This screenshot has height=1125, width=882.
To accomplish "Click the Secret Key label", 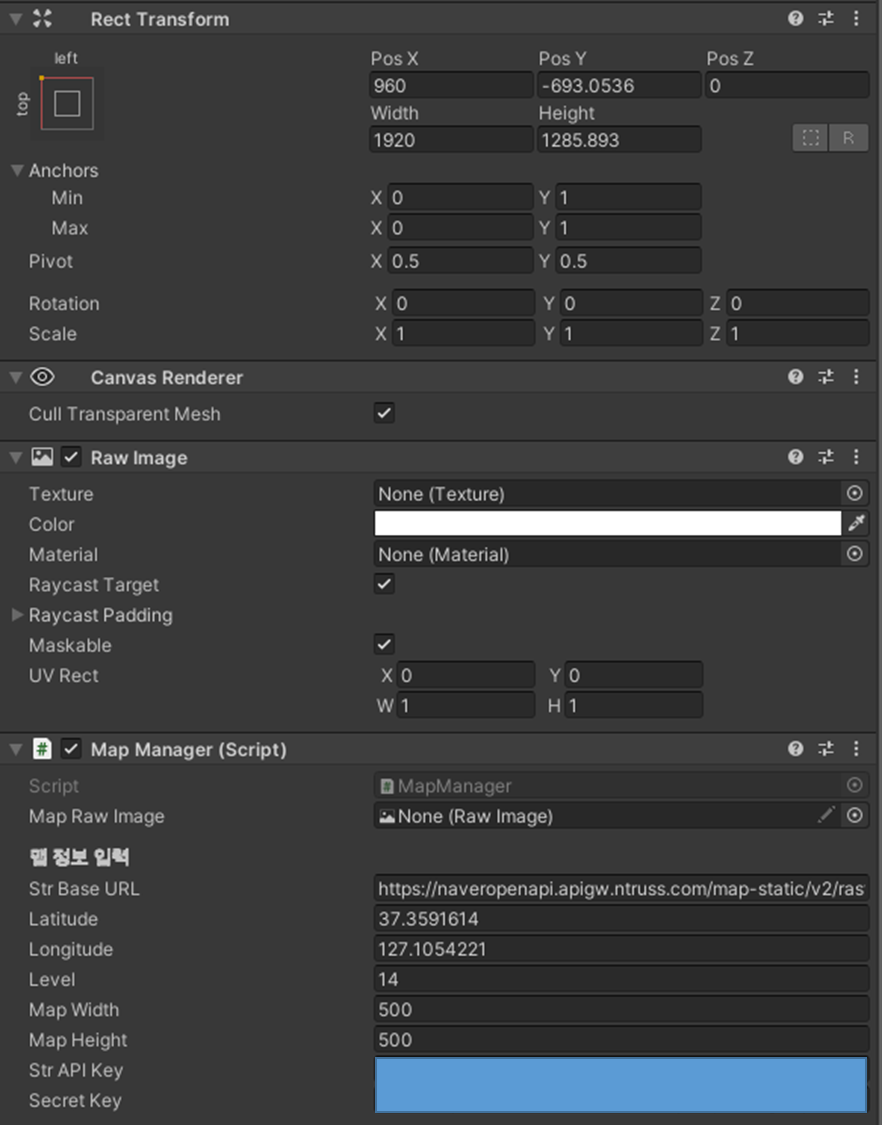I will coord(75,1100).
